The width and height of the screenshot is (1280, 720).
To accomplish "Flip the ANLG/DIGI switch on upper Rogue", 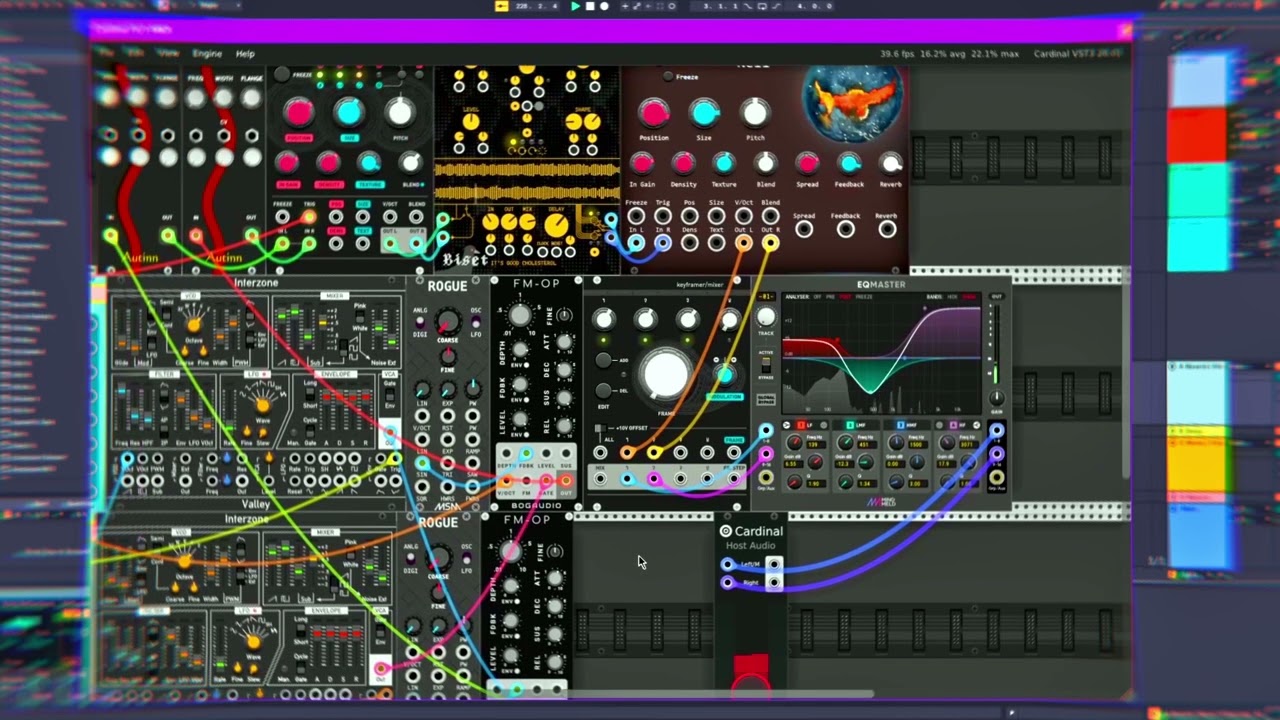I will coord(420,323).
